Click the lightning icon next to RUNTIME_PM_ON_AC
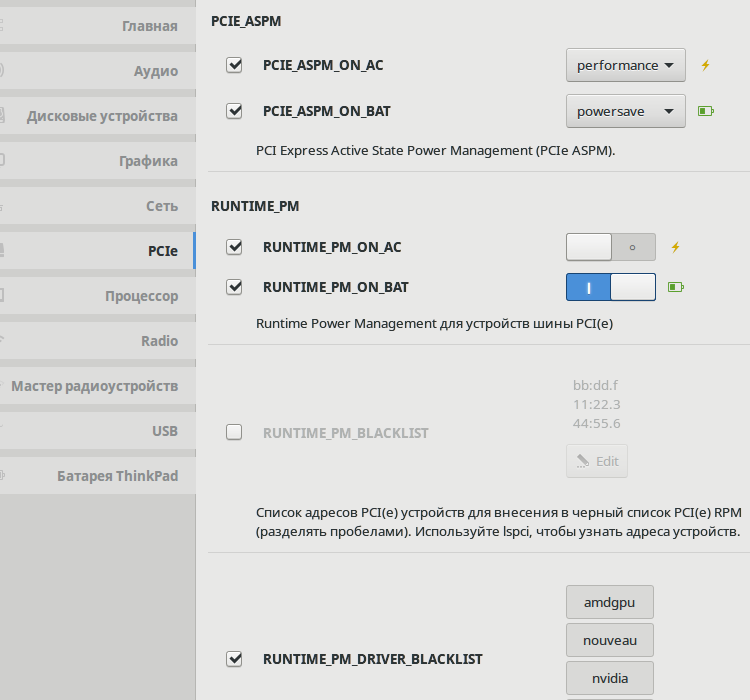The height and width of the screenshot is (700, 750). tap(675, 247)
